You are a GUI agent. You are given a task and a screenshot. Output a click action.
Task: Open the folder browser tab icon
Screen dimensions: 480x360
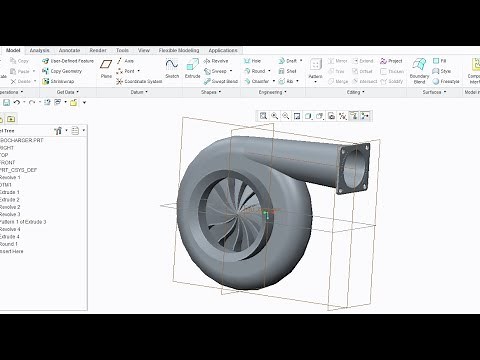[x=11, y=119]
